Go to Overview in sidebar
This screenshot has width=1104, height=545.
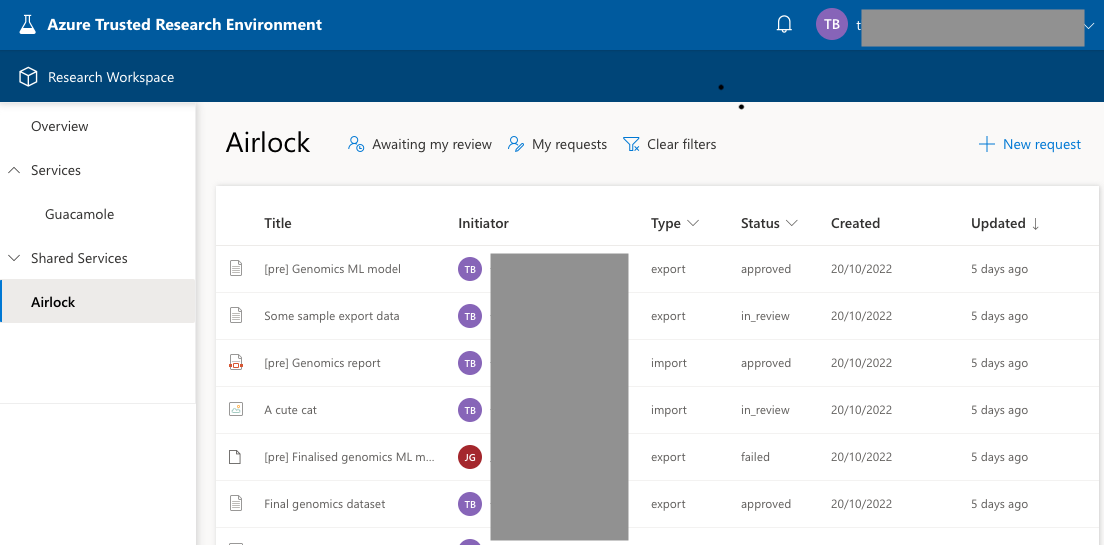[60, 126]
